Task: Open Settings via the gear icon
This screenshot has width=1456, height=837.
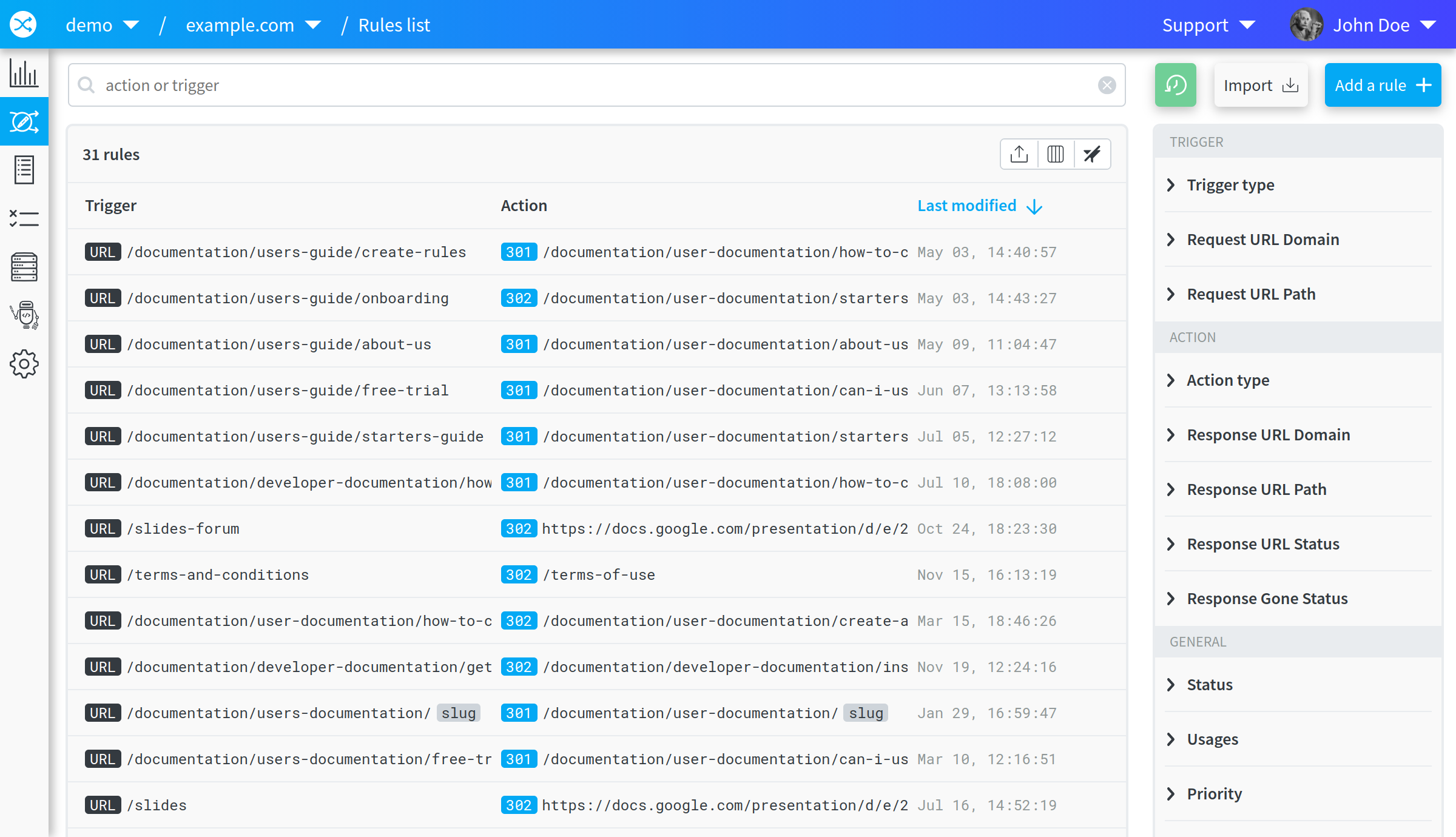Action: click(x=24, y=364)
